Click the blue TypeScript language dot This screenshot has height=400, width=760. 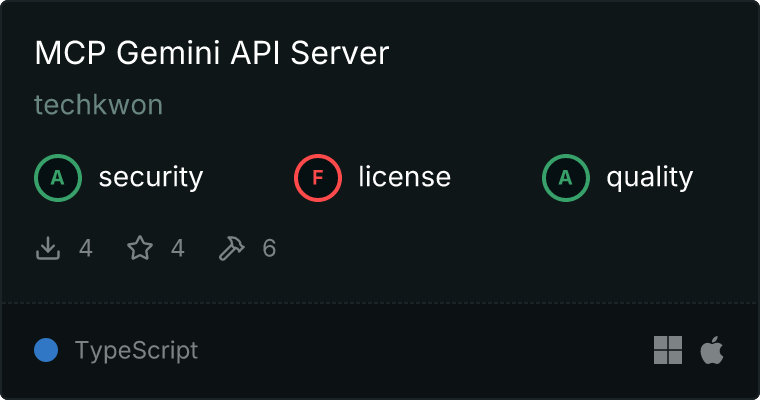46,350
